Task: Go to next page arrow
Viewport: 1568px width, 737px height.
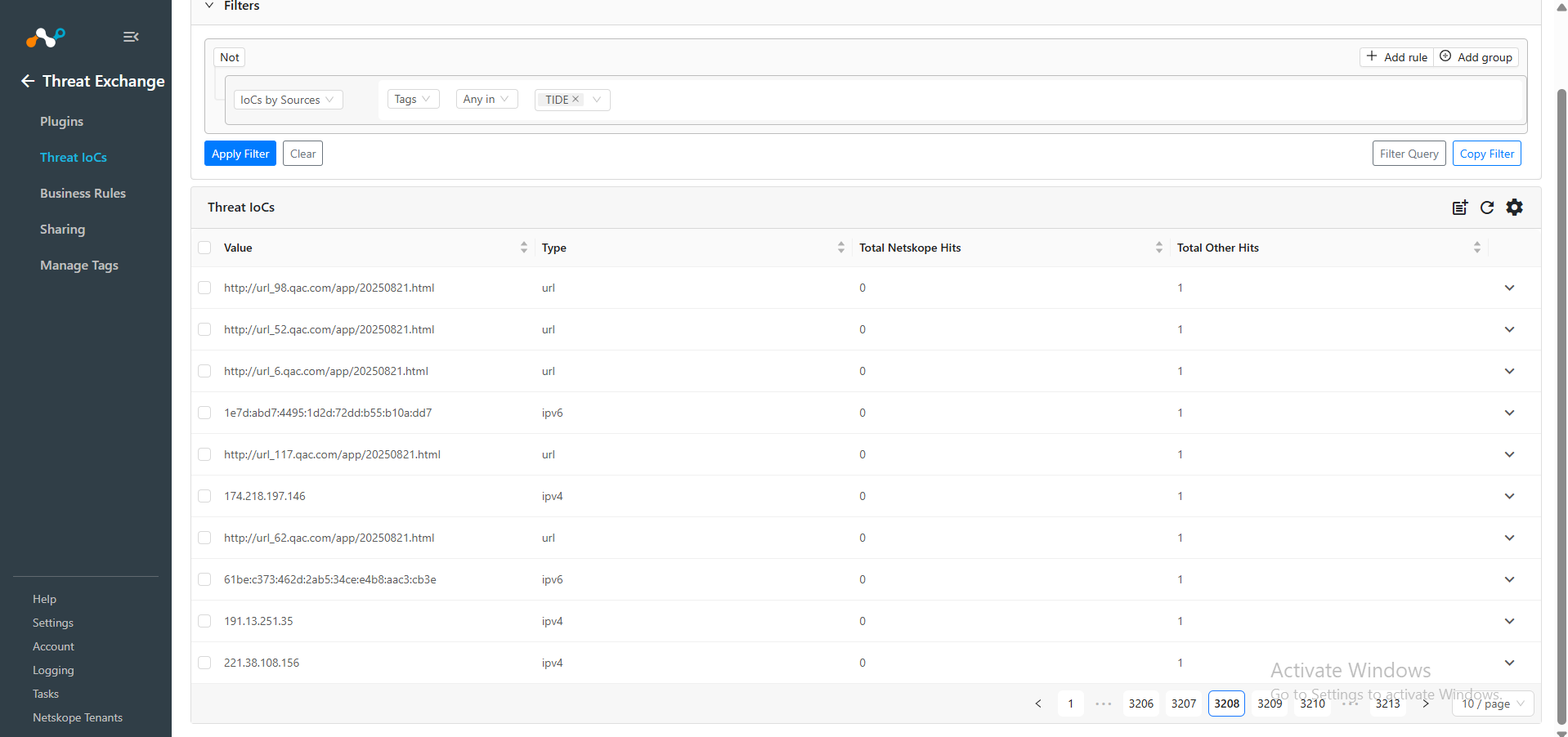Action: (1426, 703)
